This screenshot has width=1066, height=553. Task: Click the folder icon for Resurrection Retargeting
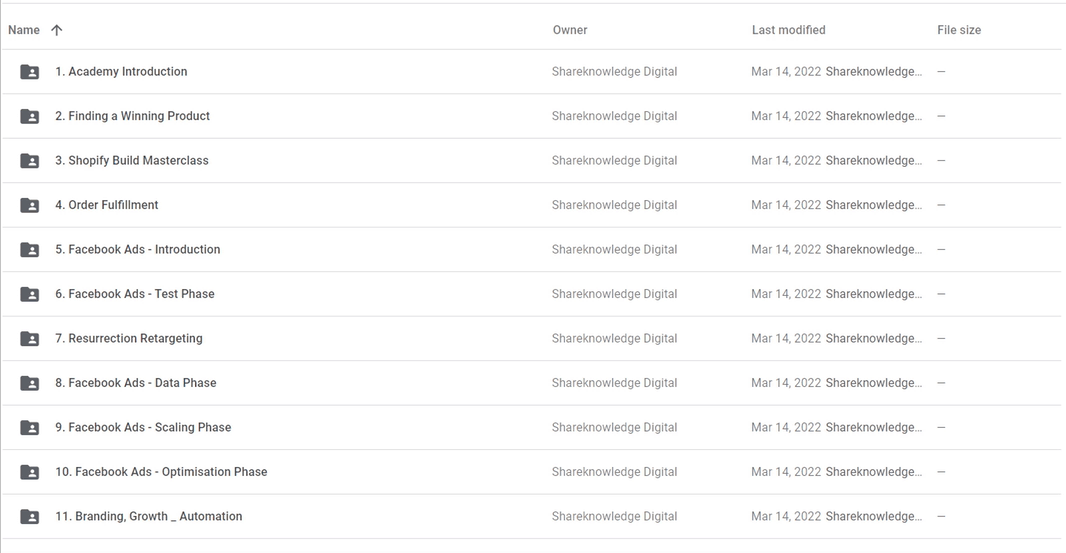click(30, 339)
